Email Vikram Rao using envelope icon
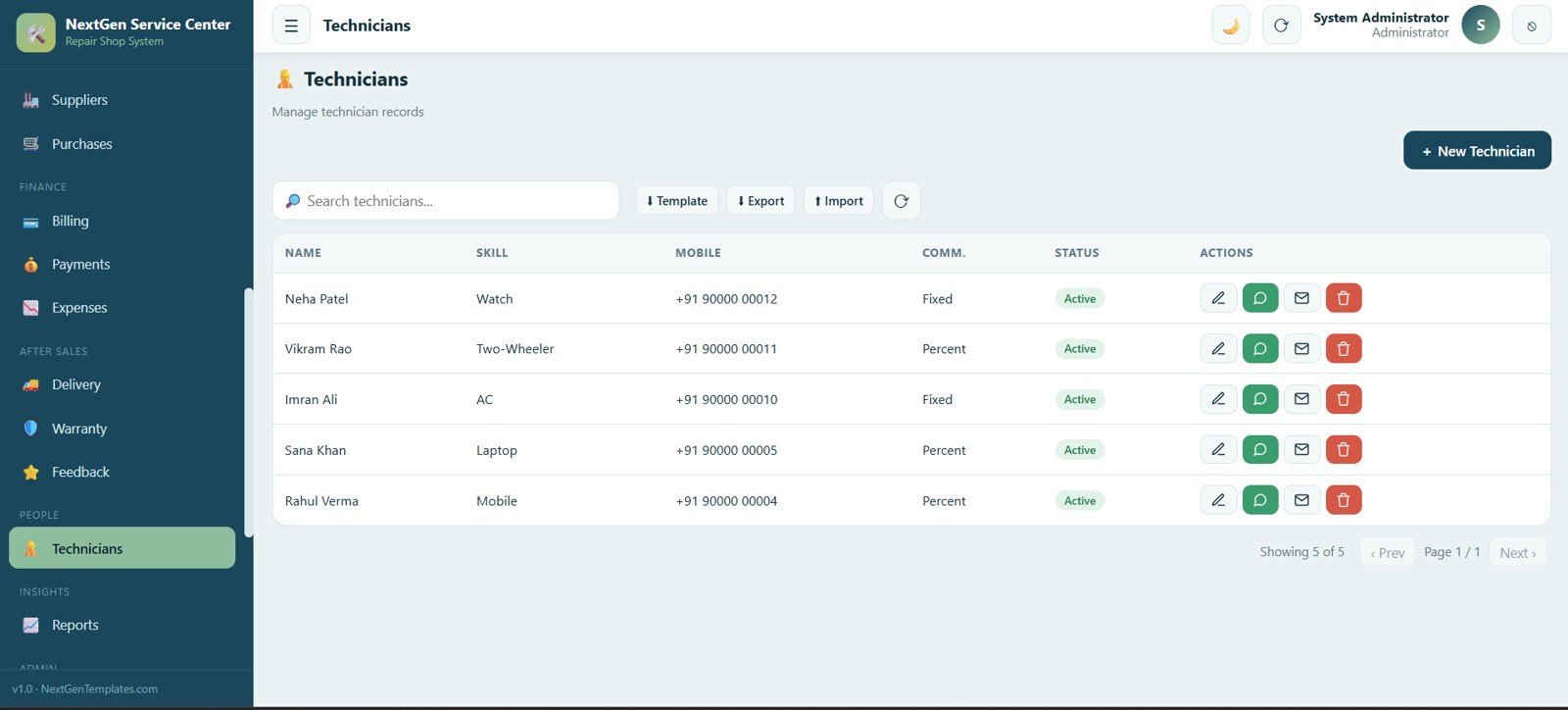 click(1301, 348)
